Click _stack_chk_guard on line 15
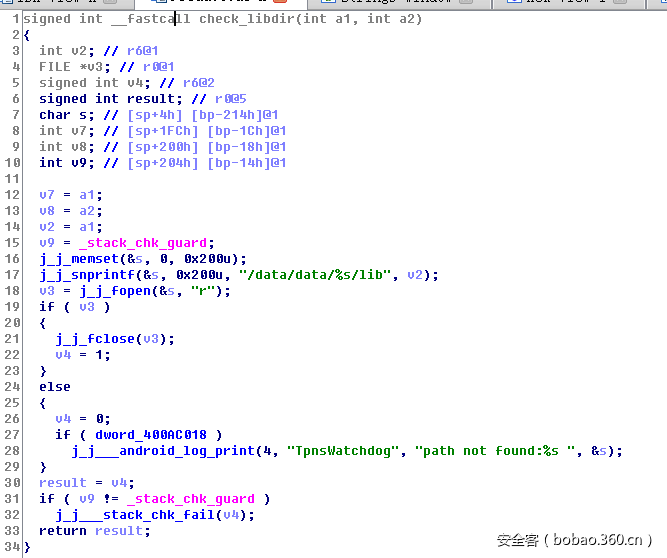 coord(143,243)
